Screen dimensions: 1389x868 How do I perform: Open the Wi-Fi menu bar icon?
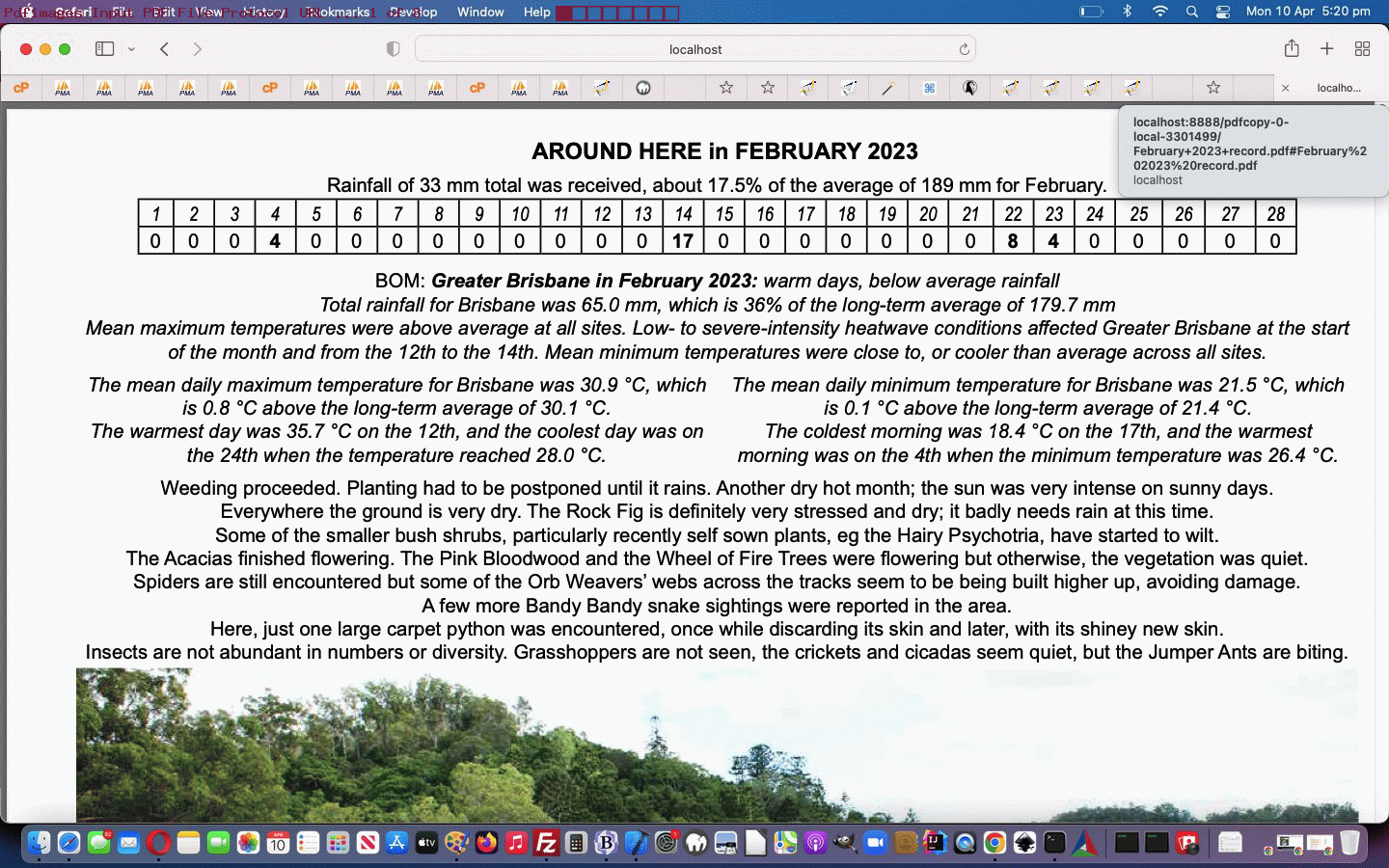(1160, 12)
